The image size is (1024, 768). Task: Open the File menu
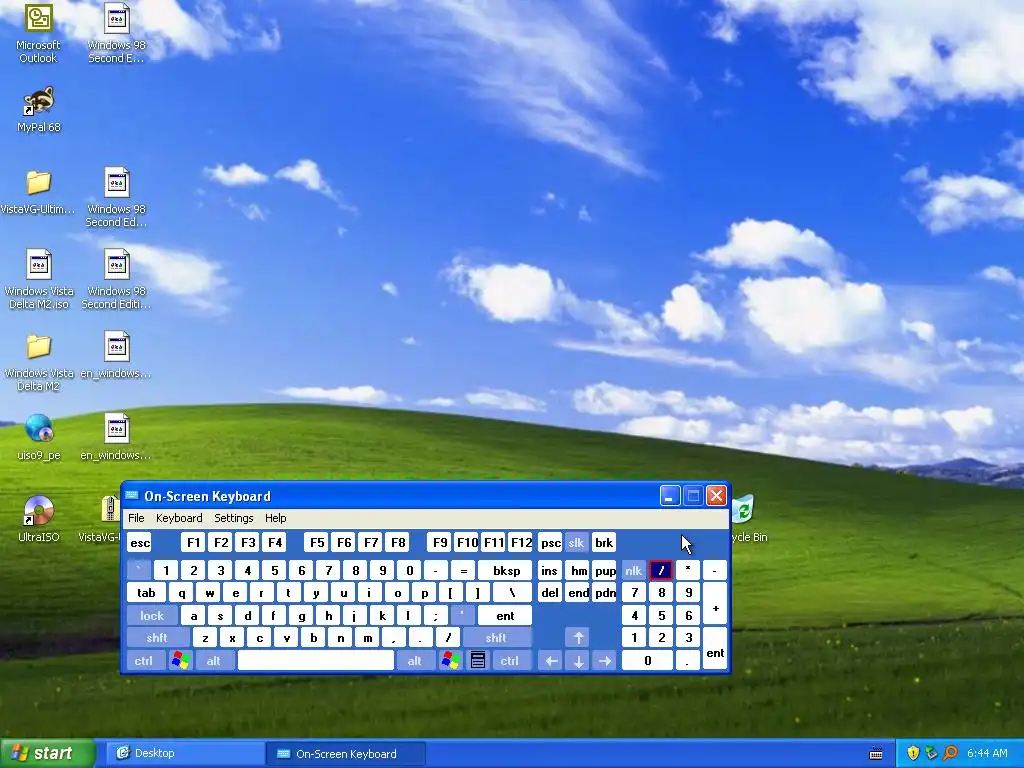(x=136, y=518)
